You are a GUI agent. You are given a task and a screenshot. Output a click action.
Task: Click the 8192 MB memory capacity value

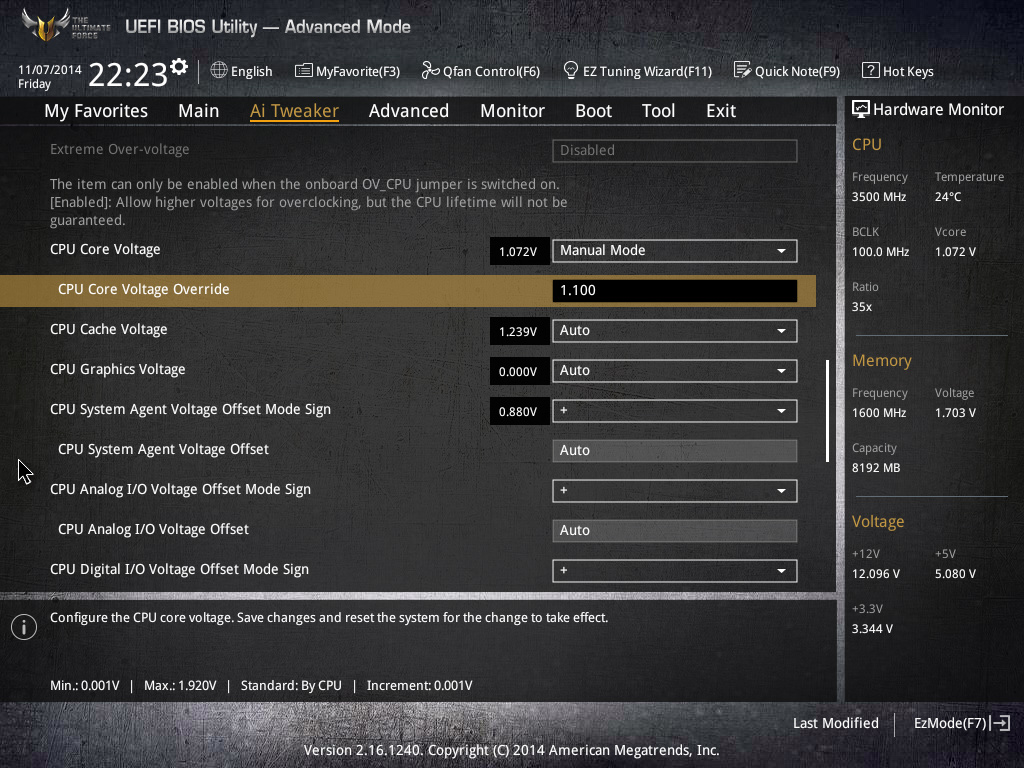pos(876,468)
